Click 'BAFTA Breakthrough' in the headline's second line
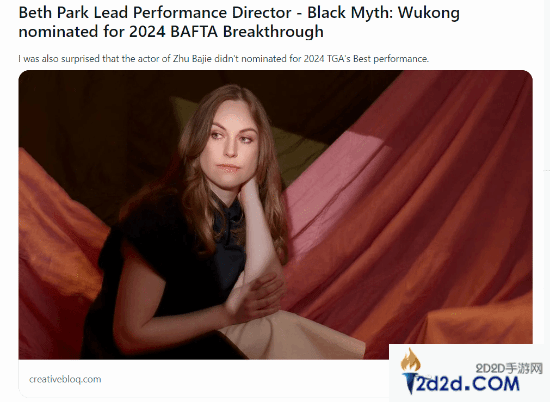This screenshot has height=402, width=550. click(x=247, y=31)
